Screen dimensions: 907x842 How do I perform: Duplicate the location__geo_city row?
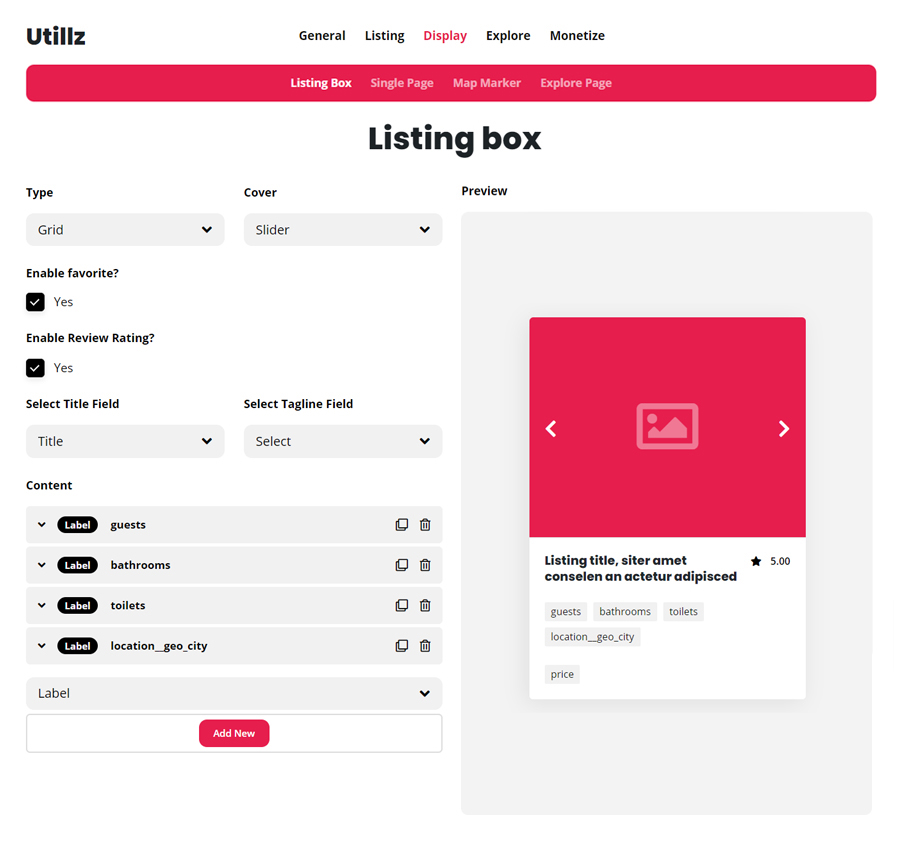pyautogui.click(x=401, y=646)
